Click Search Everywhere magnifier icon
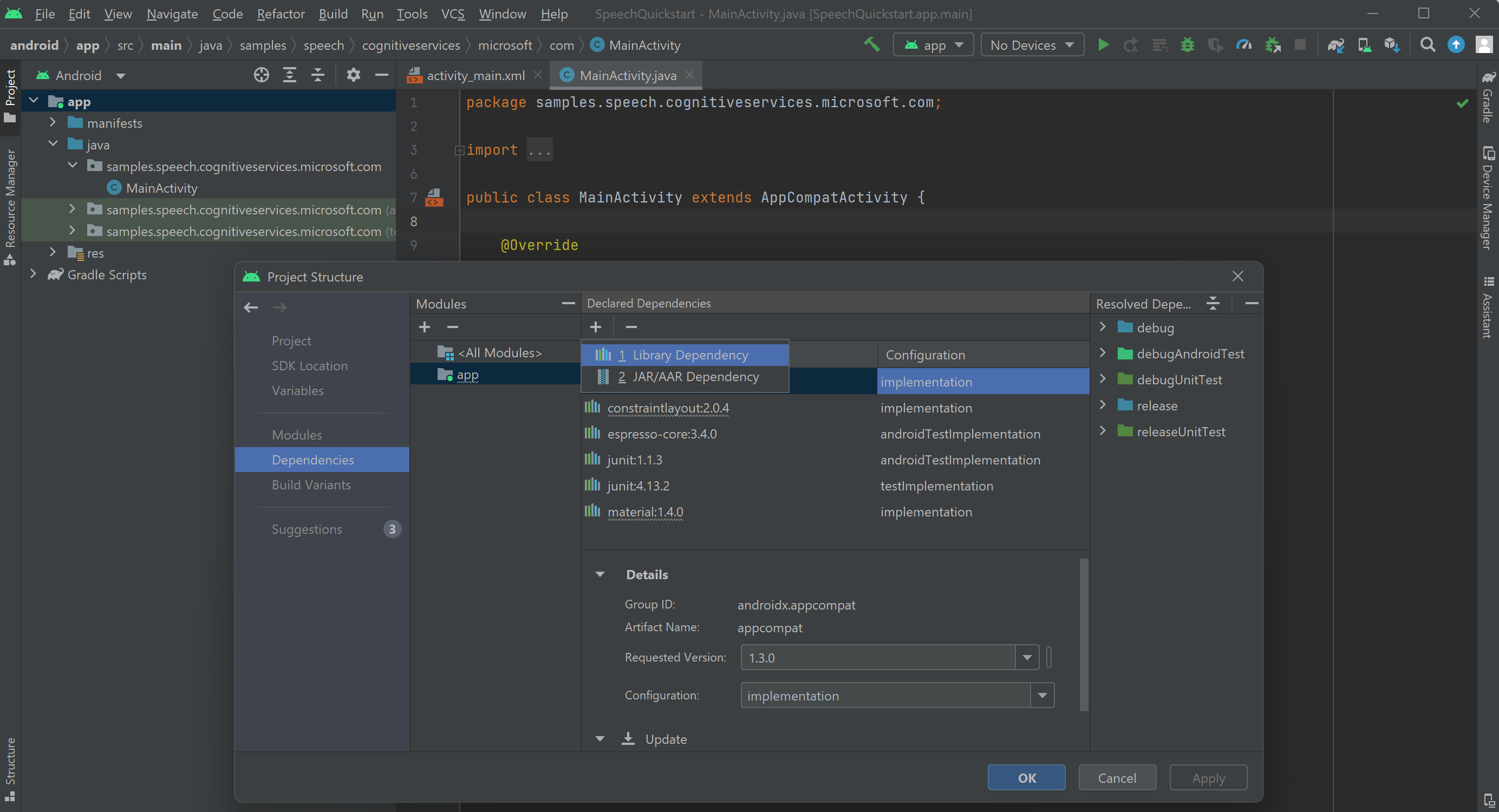Screen dimensions: 1499x812 coord(1428,45)
